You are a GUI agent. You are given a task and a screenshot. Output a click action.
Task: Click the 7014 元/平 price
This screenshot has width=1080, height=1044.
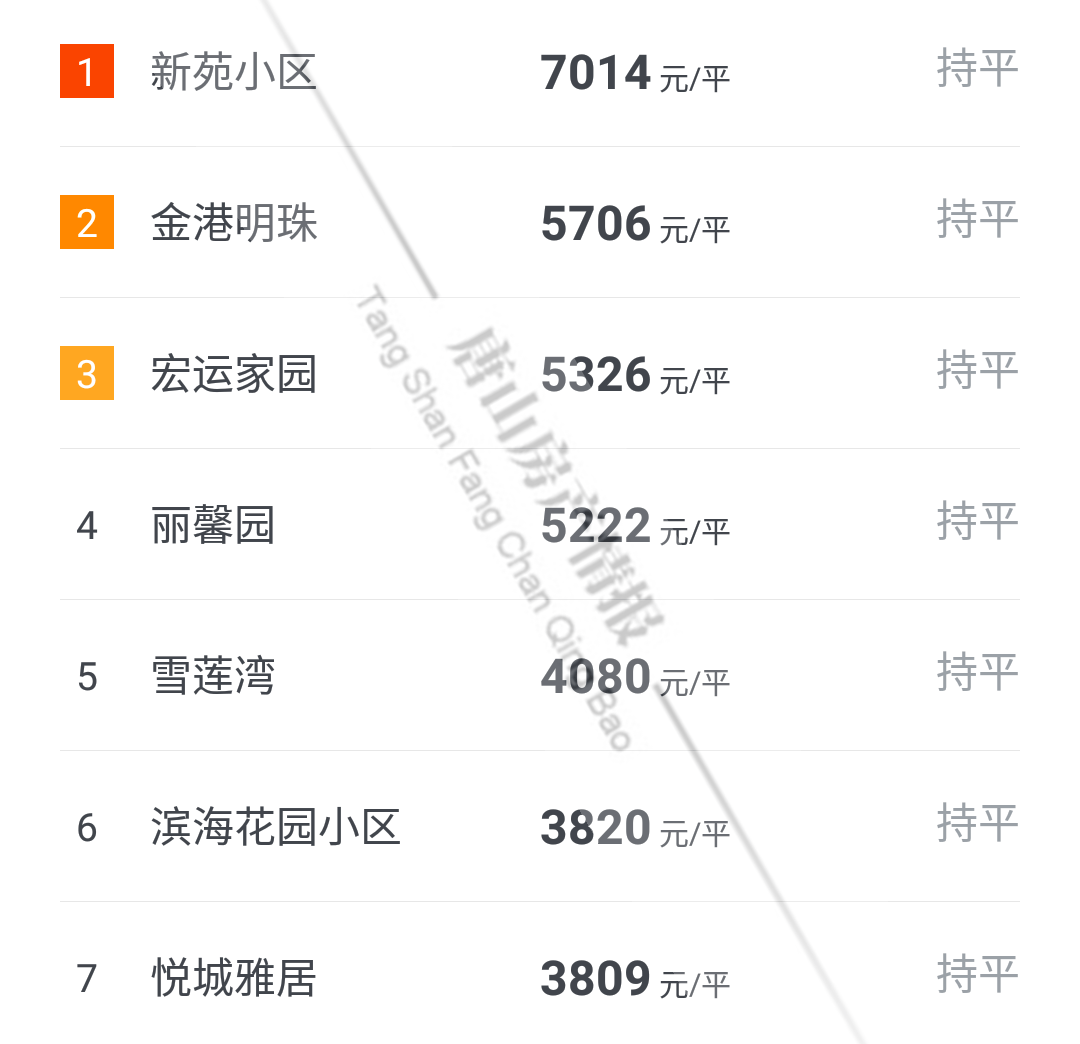click(634, 73)
